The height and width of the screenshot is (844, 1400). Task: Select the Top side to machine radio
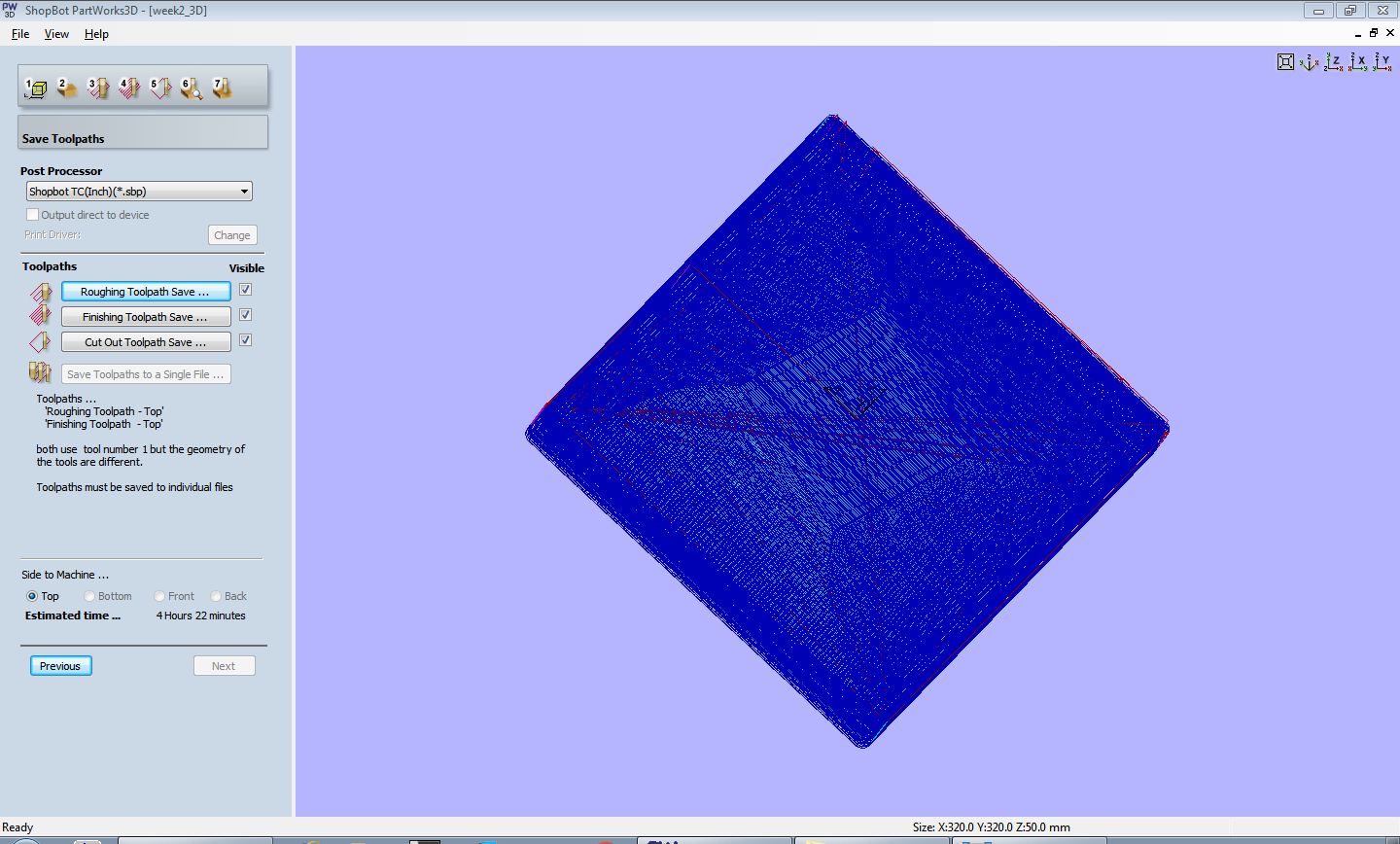pos(32,596)
